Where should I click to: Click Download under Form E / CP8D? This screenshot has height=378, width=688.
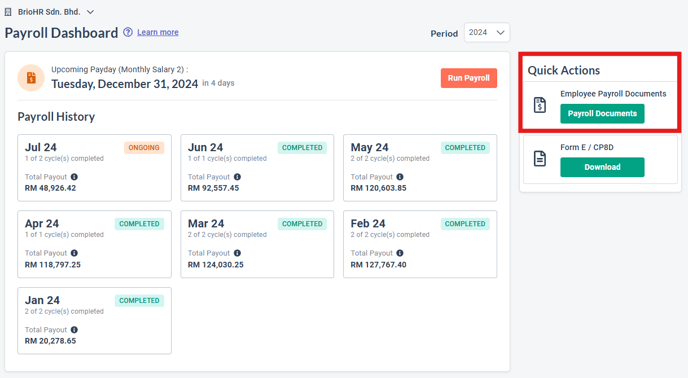click(602, 167)
